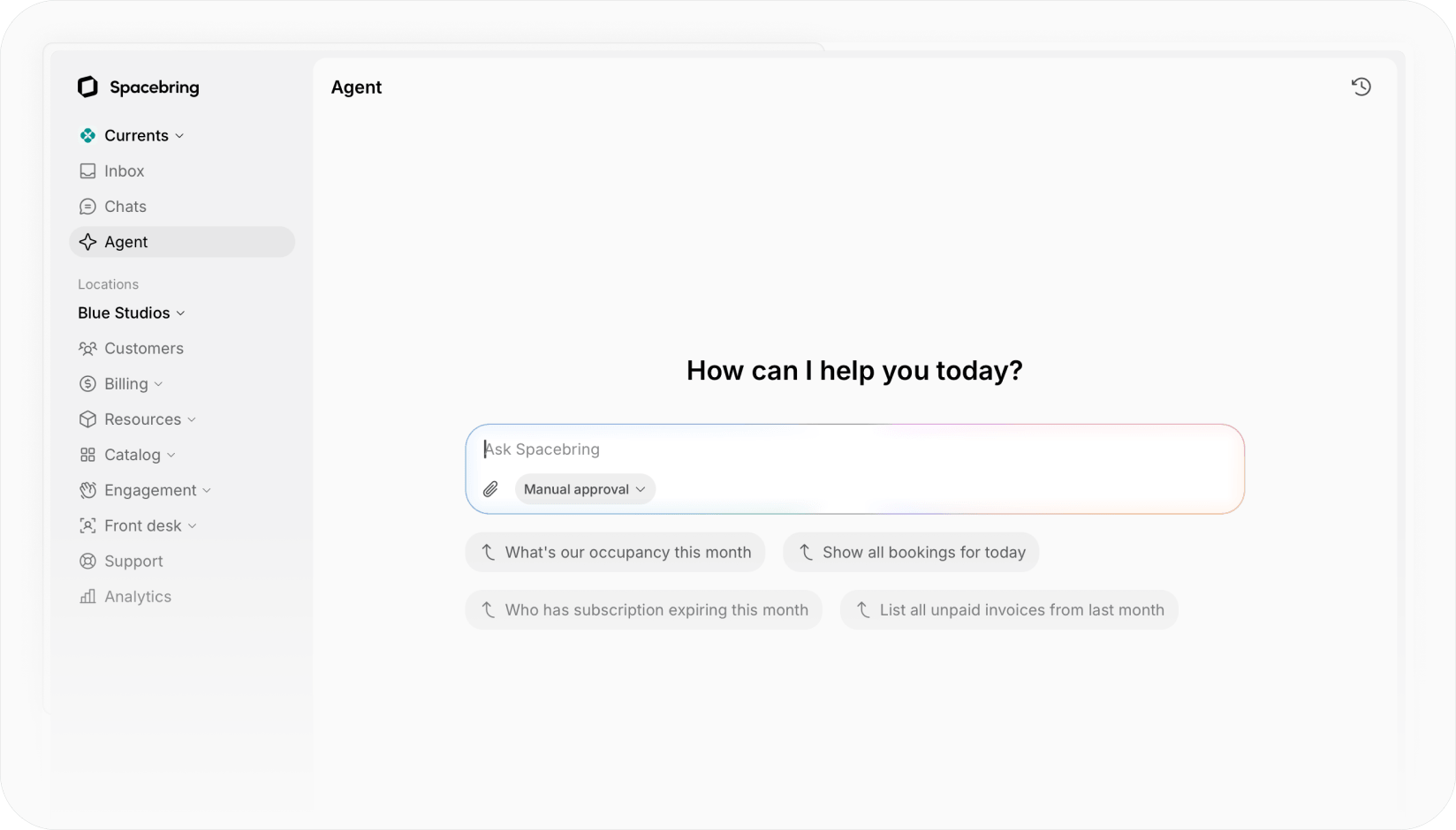1456x830 pixels.
Task: Expand the Currents workspace switcher
Action: pos(144,135)
